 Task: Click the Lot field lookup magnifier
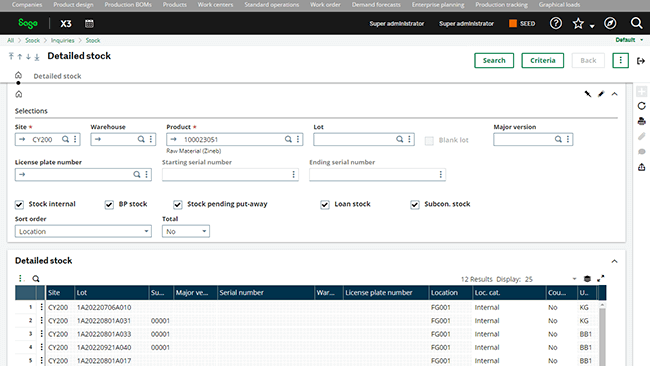click(399, 139)
